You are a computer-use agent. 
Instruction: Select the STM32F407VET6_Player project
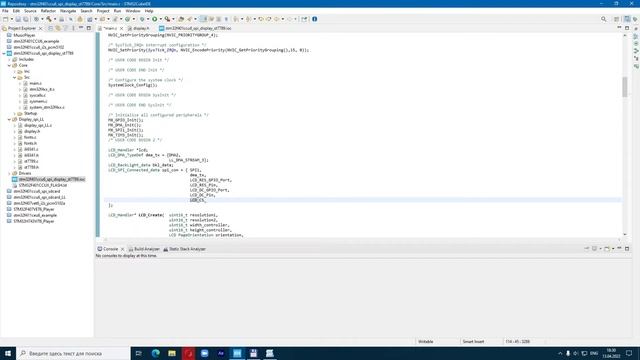click(x=33, y=209)
